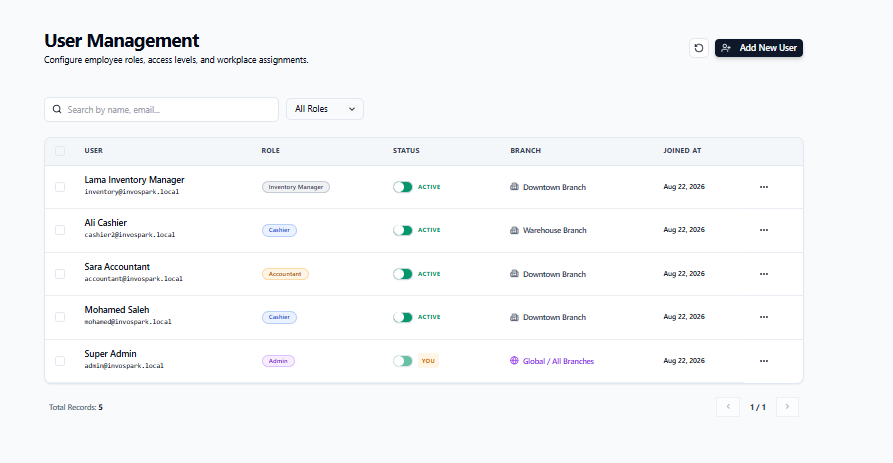Screen dimensions: 893x463
Task: Click the User Management heading
Action: point(122,40)
